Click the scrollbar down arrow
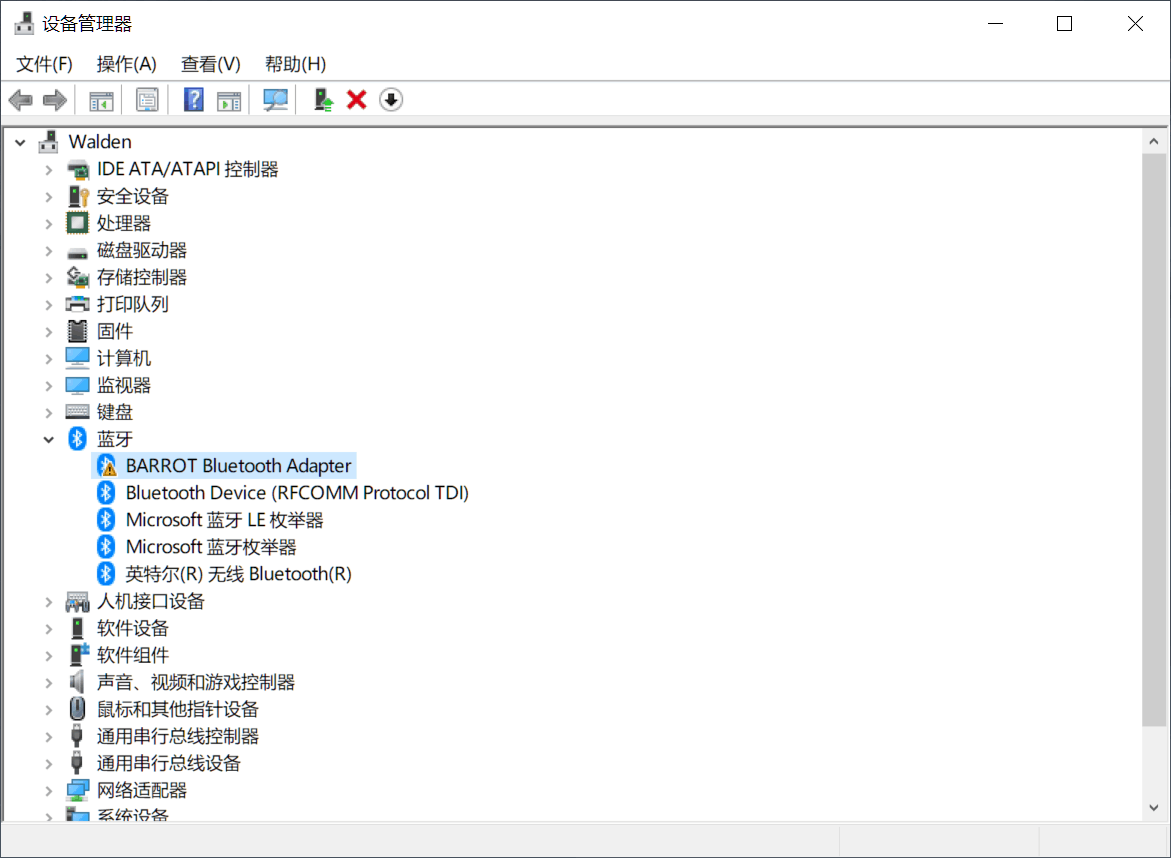Screen dimensions: 1171x858 pos(1155,807)
